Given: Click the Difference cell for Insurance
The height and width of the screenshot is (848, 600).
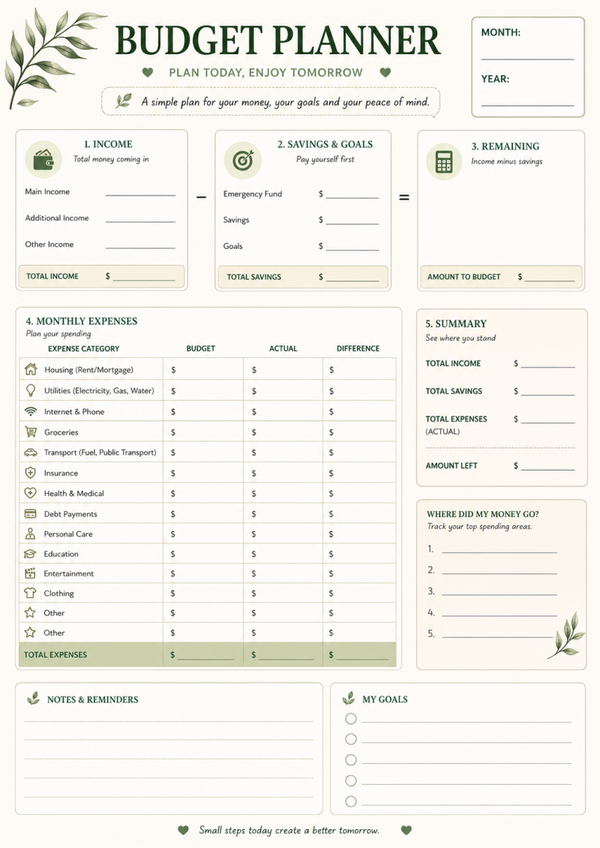Looking at the screenshot, I should pyautogui.click(x=359, y=473).
